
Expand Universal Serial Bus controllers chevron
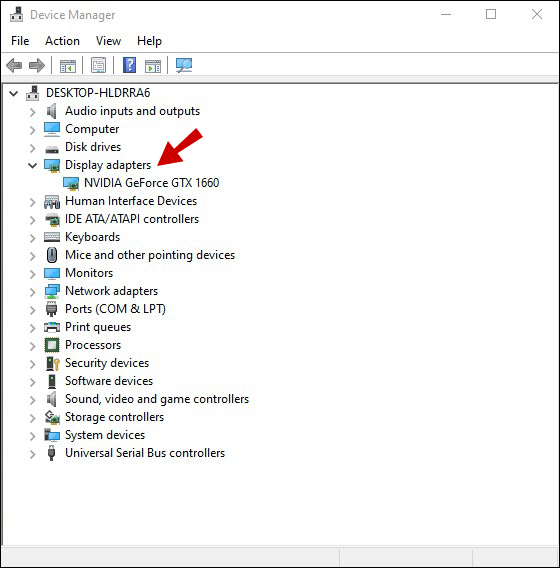(x=33, y=454)
